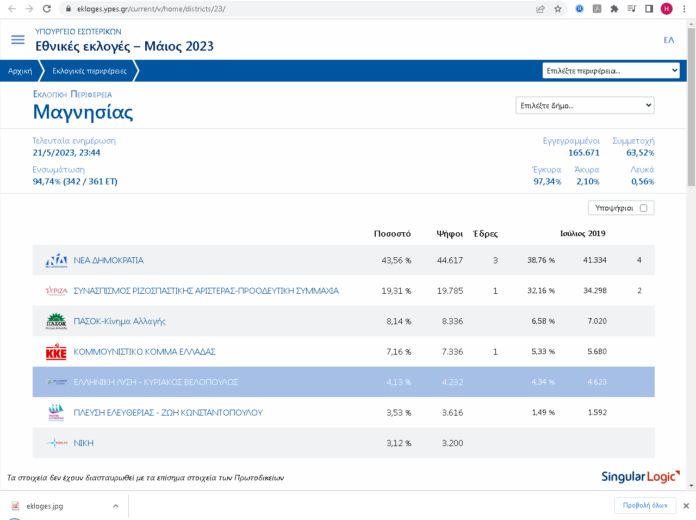The width and height of the screenshot is (696, 520).
Task: Enable the Υποψήφιοι checkbox
Action: pyautogui.click(x=645, y=208)
